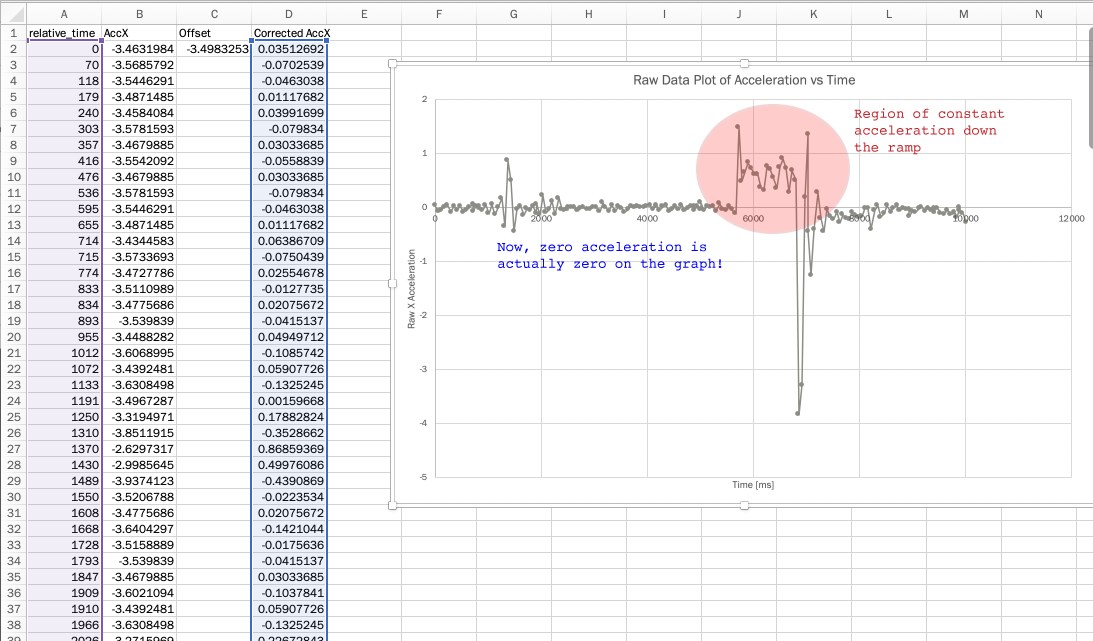Image resolution: width=1093 pixels, height=641 pixels.
Task: Click the blue 'Now, zero acceleration' text box
Action: pyautogui.click(x=610, y=255)
